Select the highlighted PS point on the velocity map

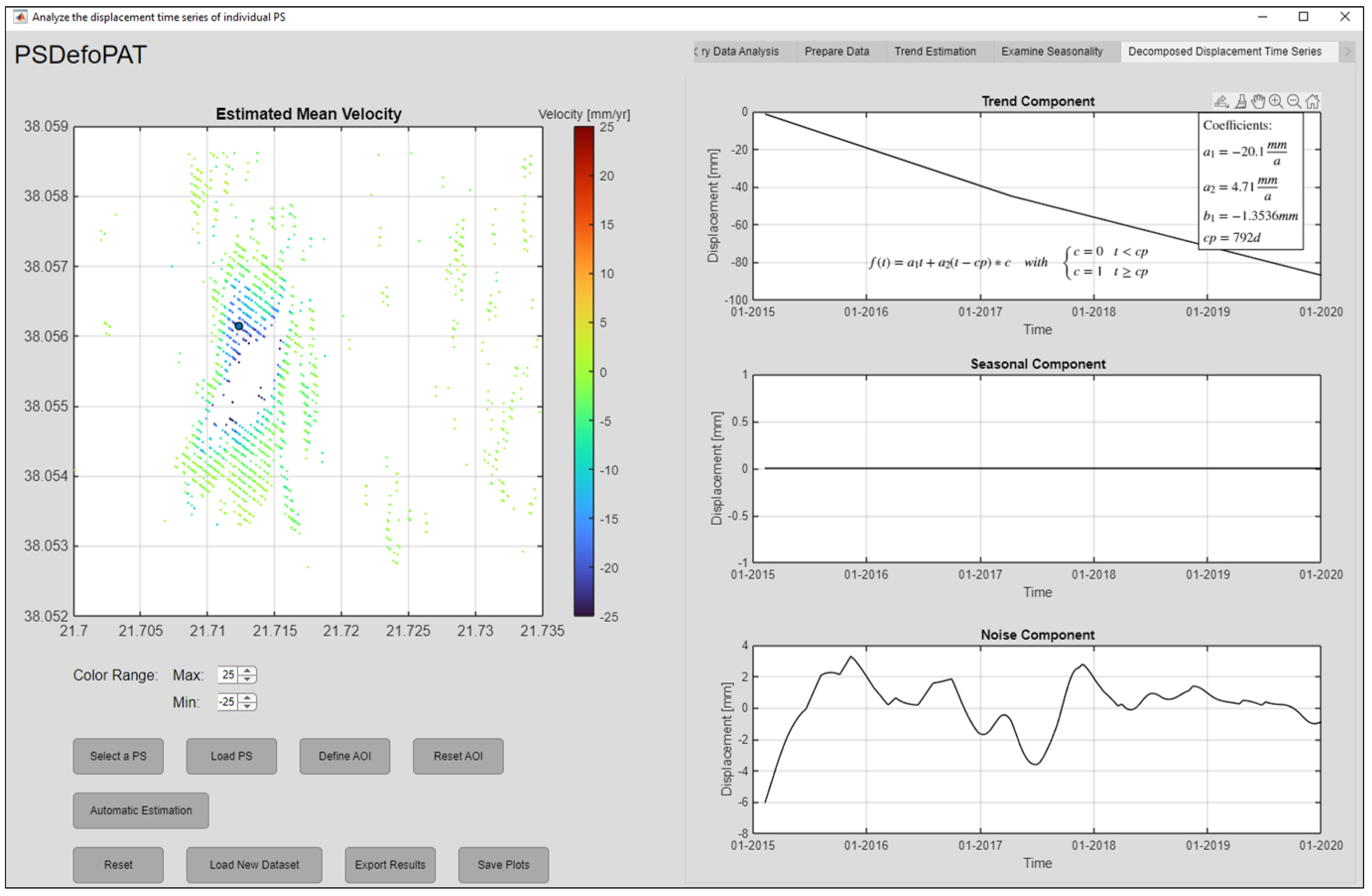coord(239,326)
